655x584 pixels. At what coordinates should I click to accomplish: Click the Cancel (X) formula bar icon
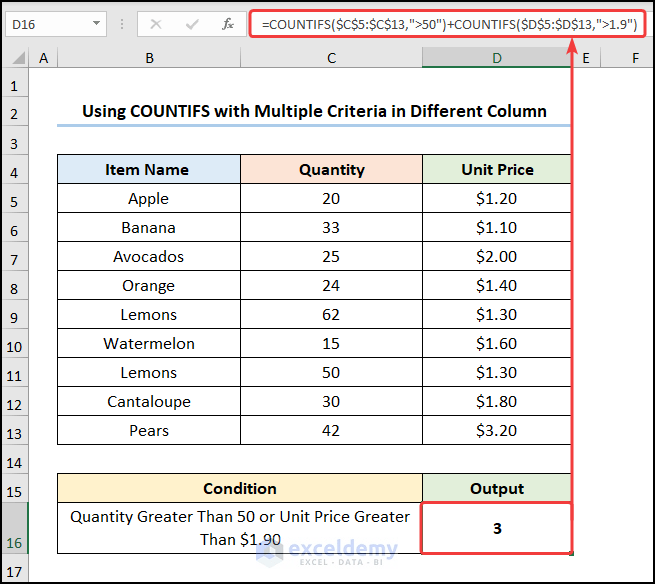pyautogui.click(x=156, y=24)
